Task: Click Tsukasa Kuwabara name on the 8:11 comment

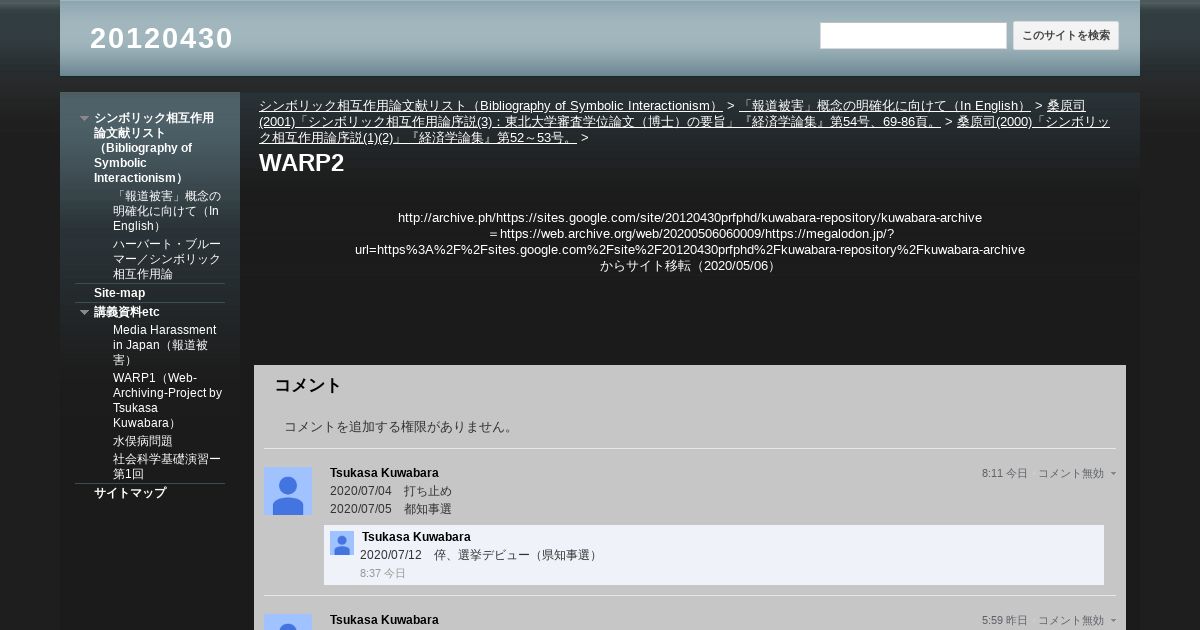Action: 384,473
